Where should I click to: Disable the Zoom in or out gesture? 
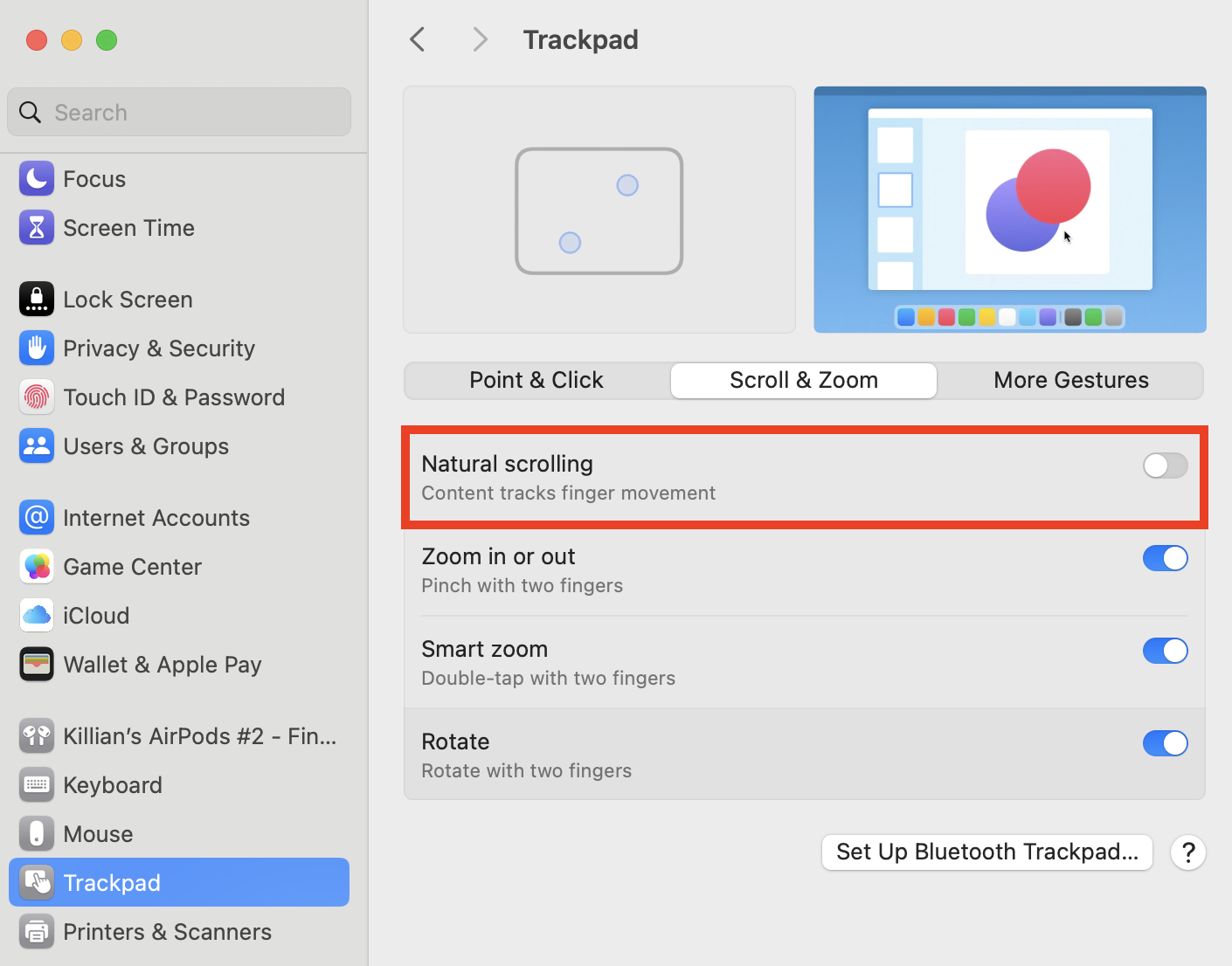tap(1165, 558)
